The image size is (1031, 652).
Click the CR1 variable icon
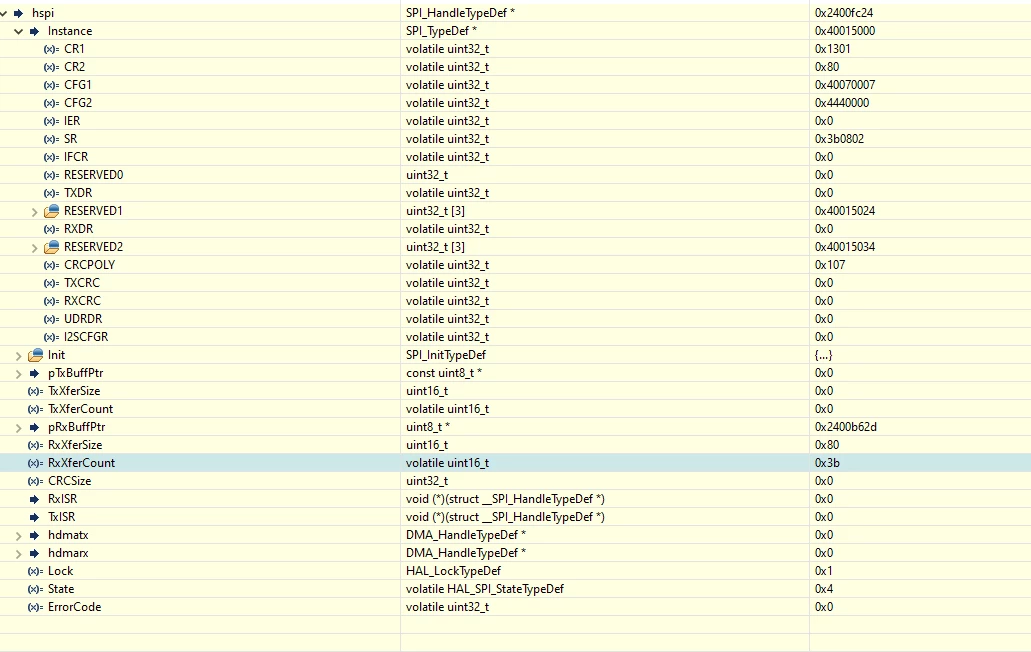coord(51,49)
